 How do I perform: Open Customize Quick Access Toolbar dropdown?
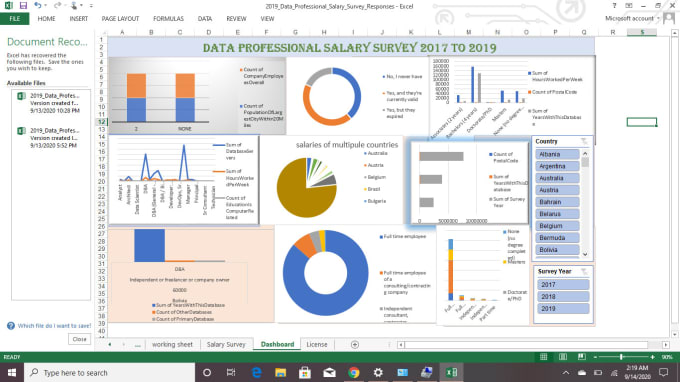(x=91, y=6)
